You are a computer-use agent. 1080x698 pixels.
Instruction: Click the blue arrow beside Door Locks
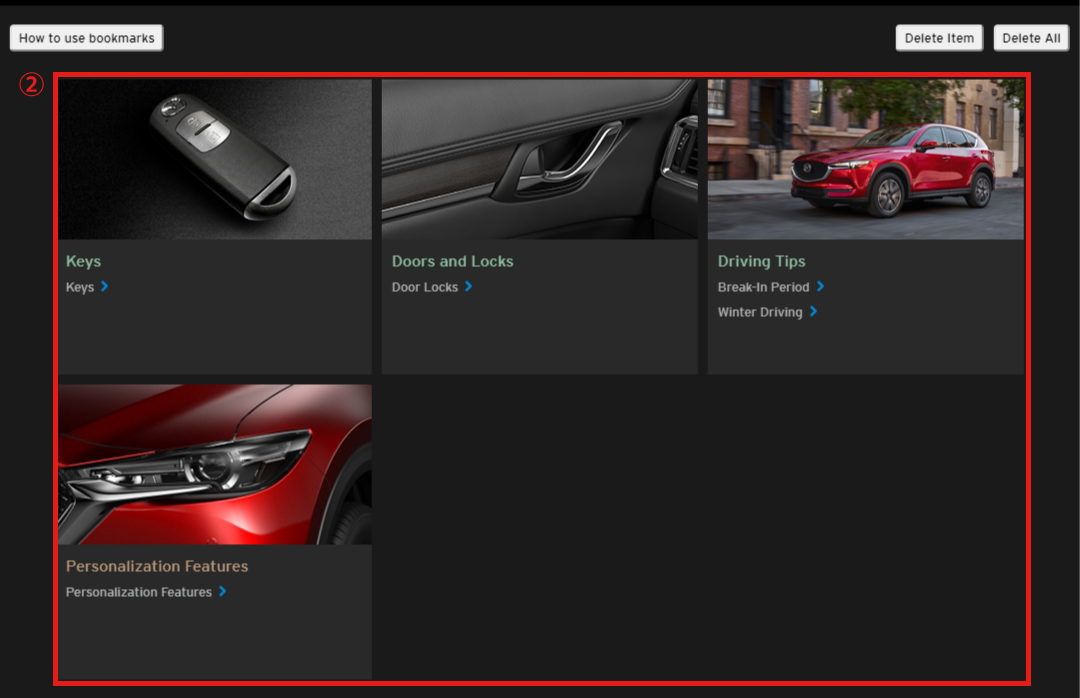click(x=468, y=287)
